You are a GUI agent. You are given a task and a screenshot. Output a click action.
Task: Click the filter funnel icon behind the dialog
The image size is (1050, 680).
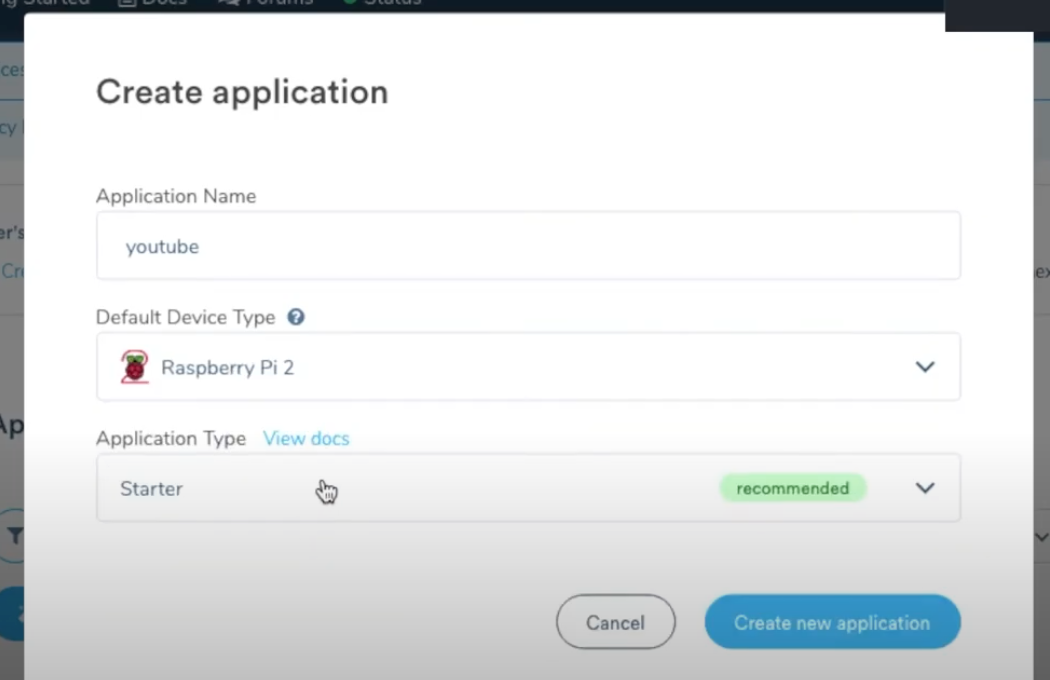click(14, 538)
